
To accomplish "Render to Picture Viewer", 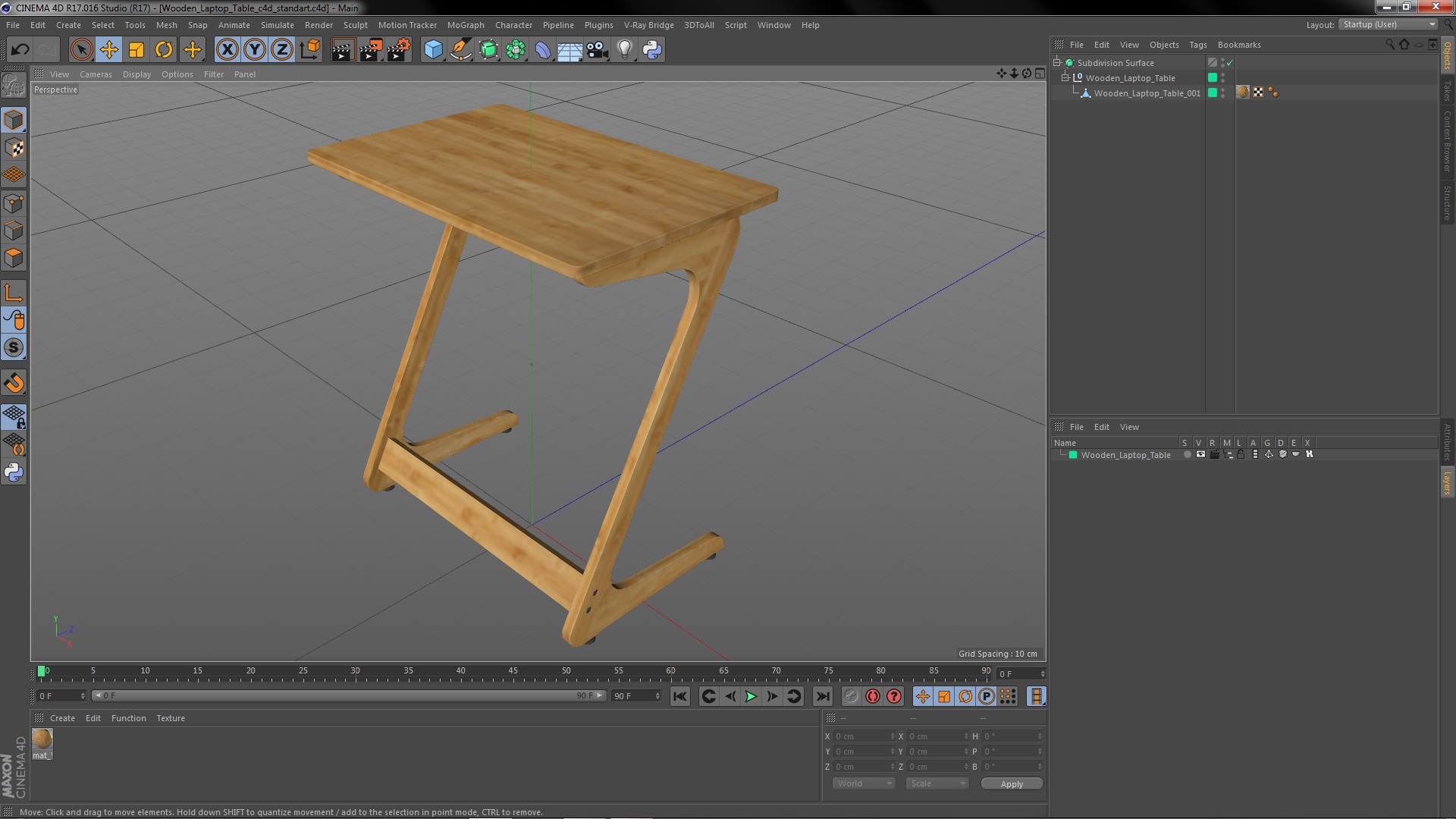I will (371, 50).
